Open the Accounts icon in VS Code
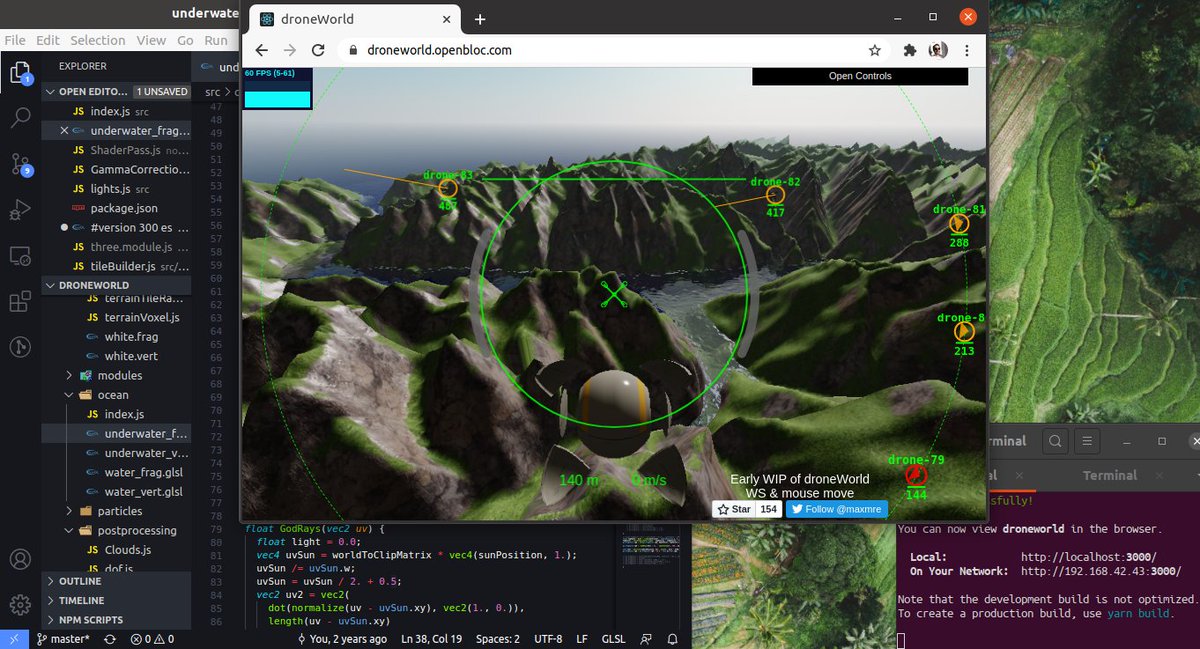The height and width of the screenshot is (649, 1200). coord(20,559)
